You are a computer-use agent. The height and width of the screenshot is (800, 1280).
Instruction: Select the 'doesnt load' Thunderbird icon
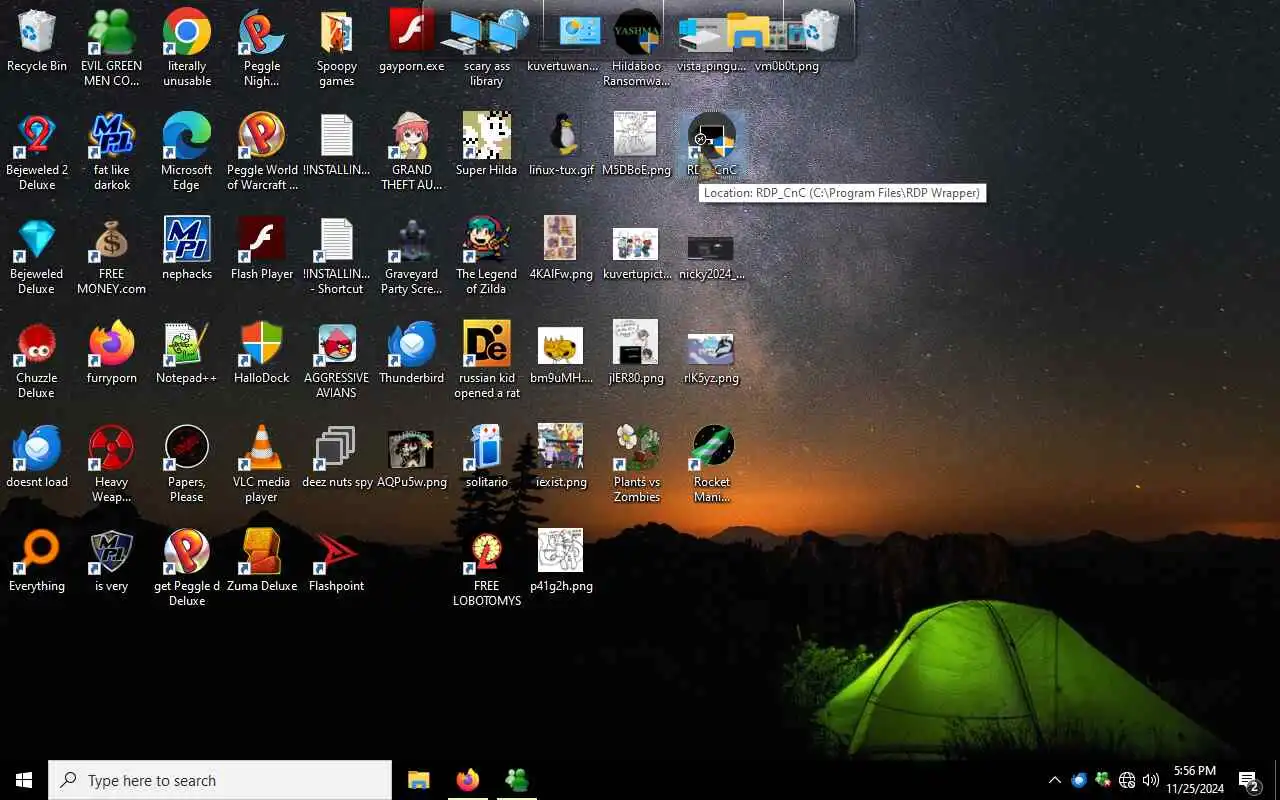point(37,456)
